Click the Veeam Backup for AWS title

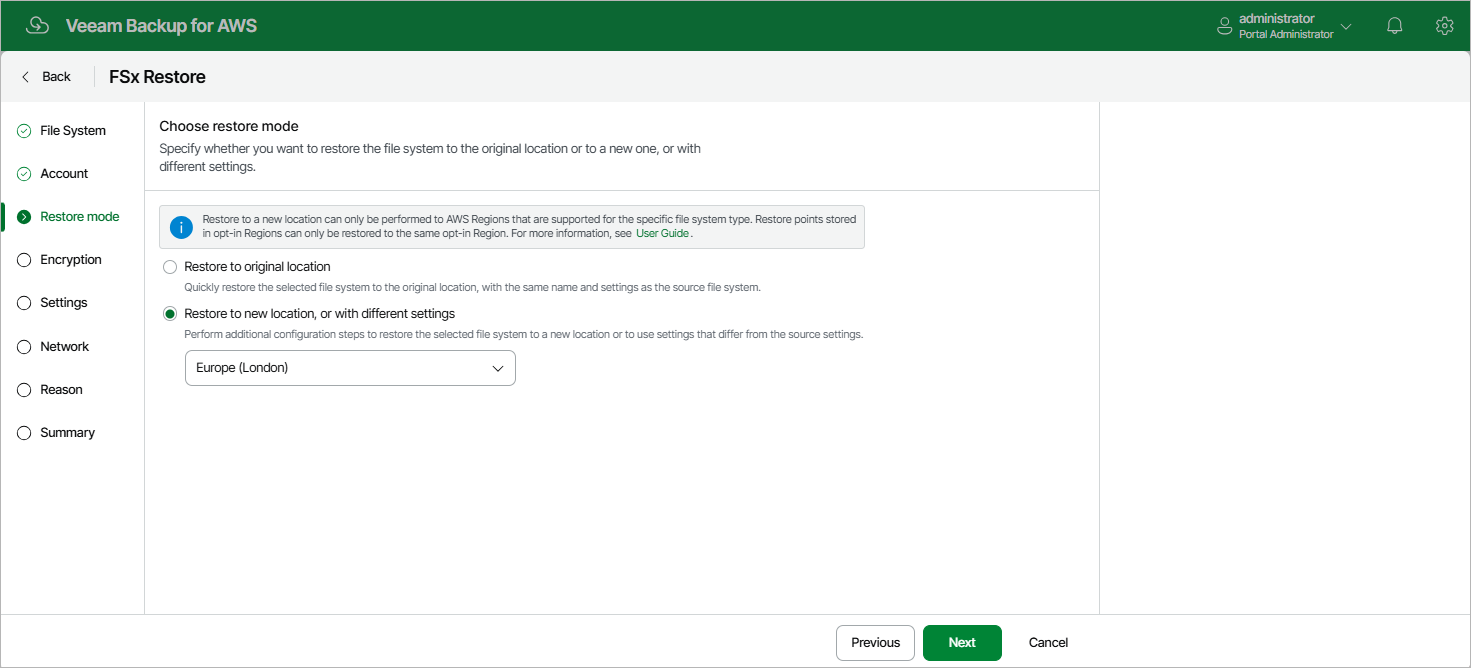point(161,26)
